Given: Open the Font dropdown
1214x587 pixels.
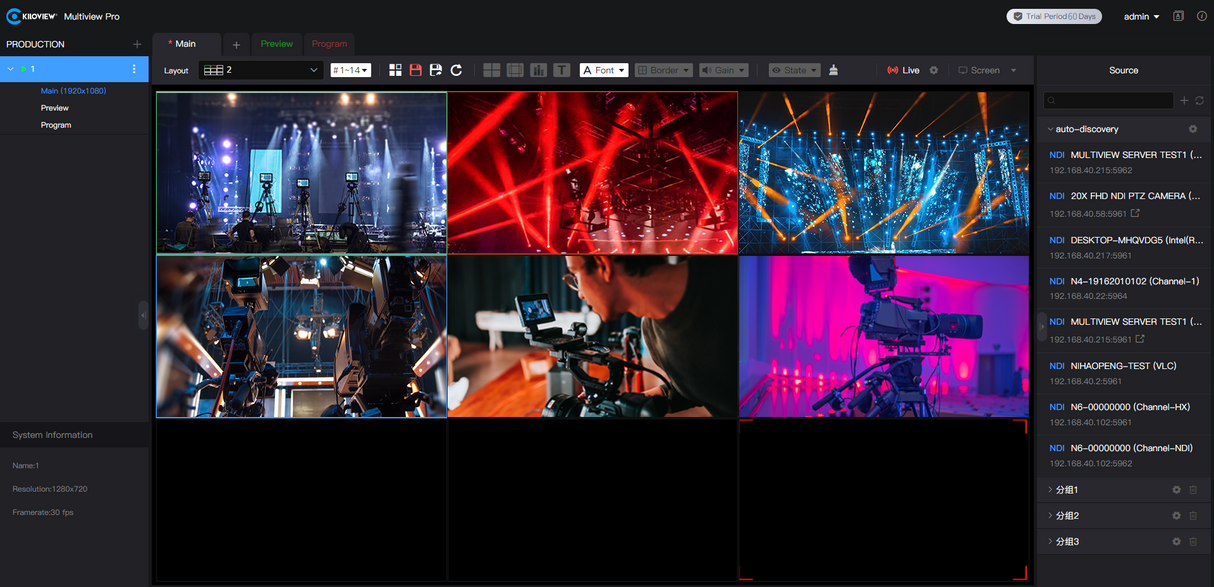Looking at the screenshot, I should (x=604, y=70).
